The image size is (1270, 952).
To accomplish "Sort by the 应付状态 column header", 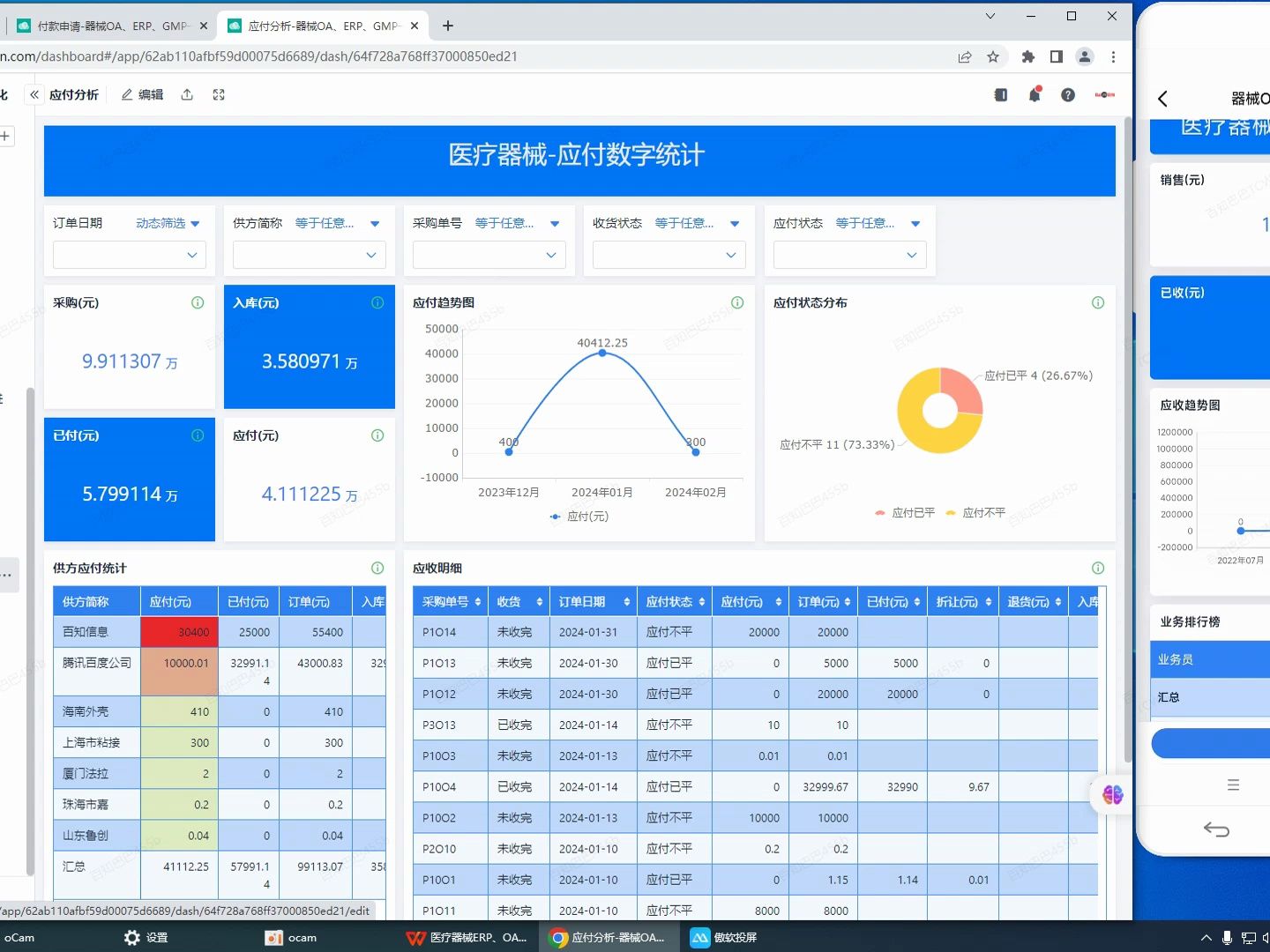I will [x=676, y=602].
